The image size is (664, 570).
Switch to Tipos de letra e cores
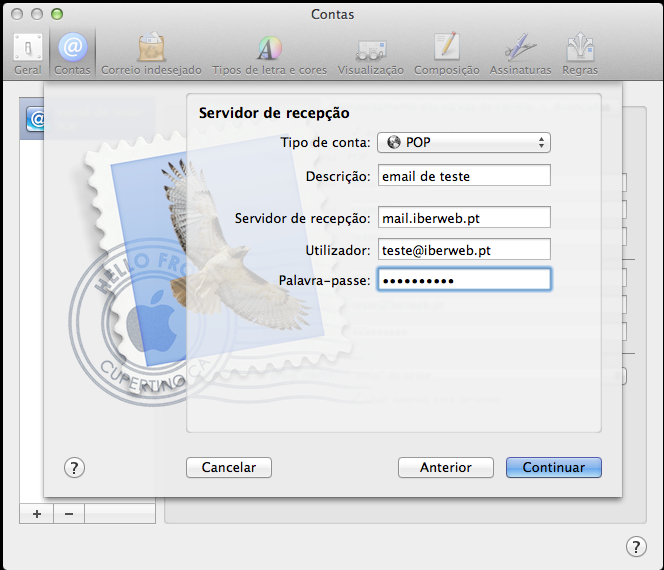coord(270,54)
